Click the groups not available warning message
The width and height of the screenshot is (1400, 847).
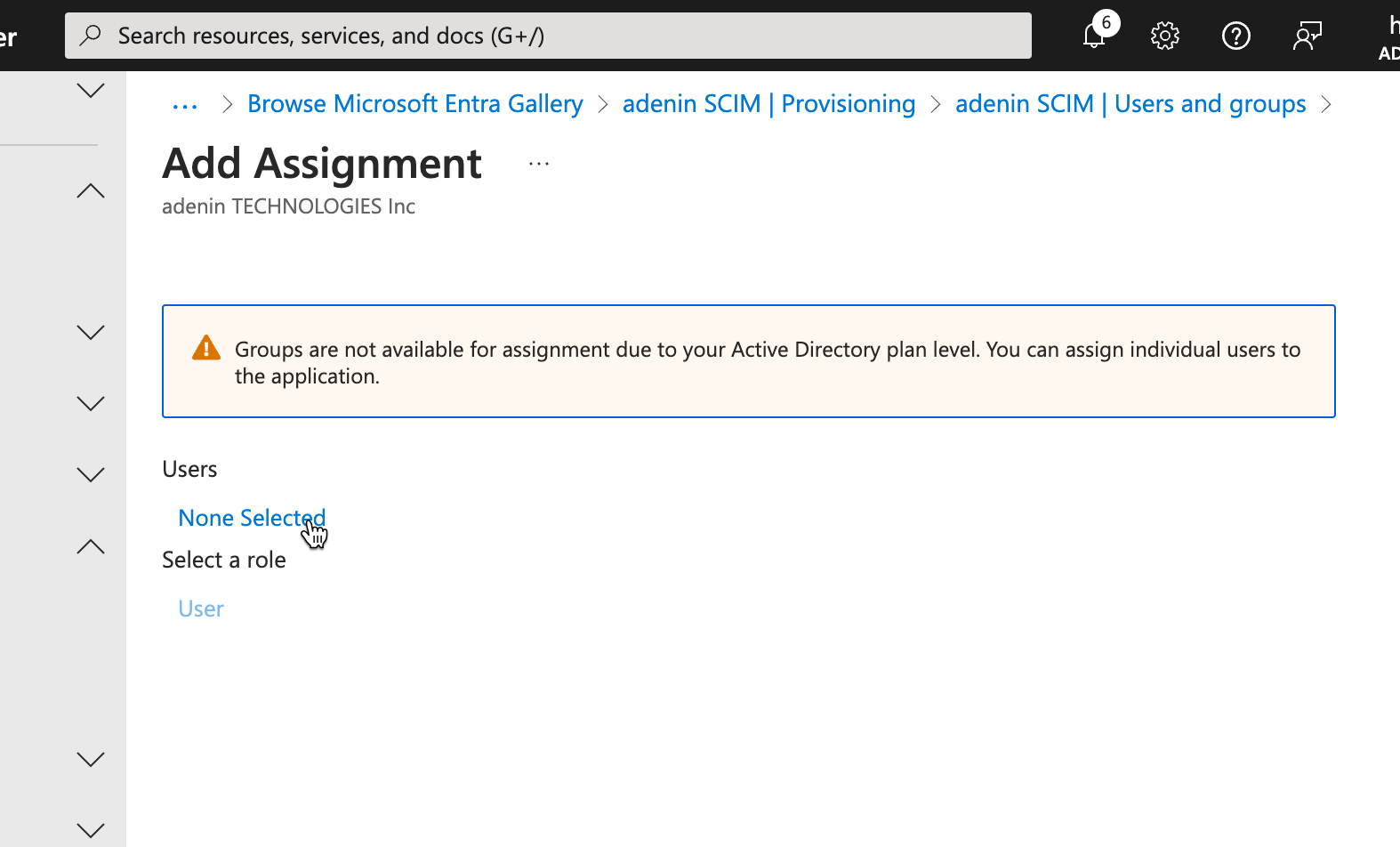click(x=767, y=362)
